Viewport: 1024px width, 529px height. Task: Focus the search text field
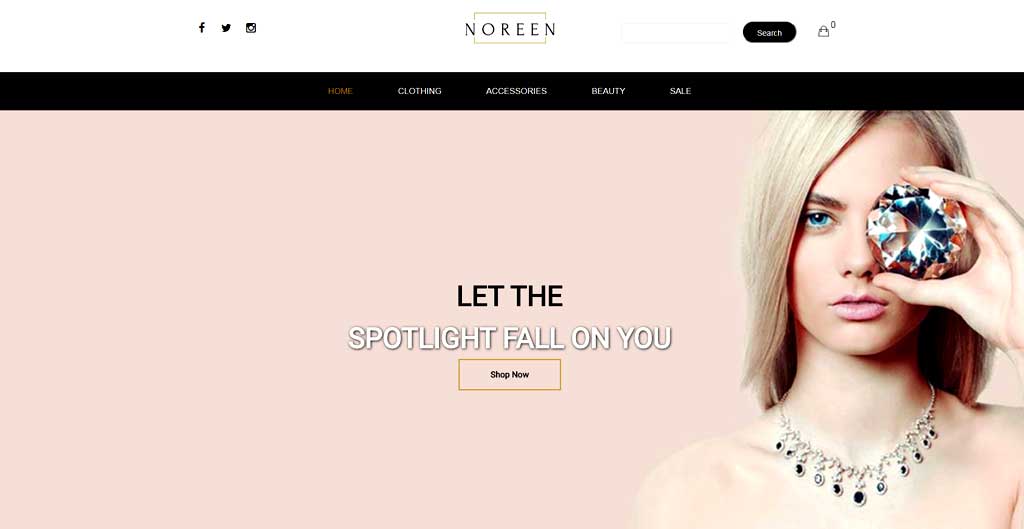[x=676, y=33]
